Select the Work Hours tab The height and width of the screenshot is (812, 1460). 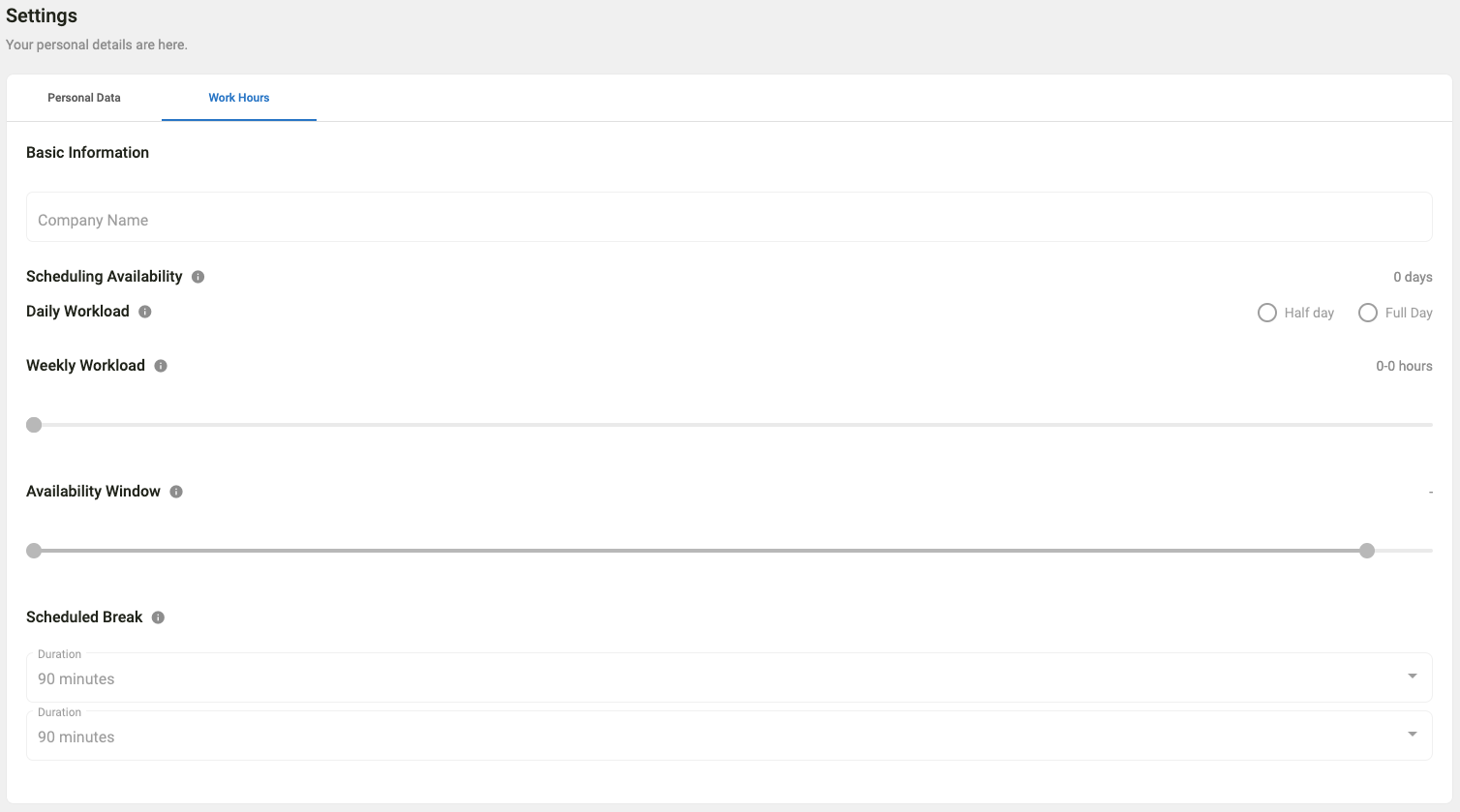(239, 98)
